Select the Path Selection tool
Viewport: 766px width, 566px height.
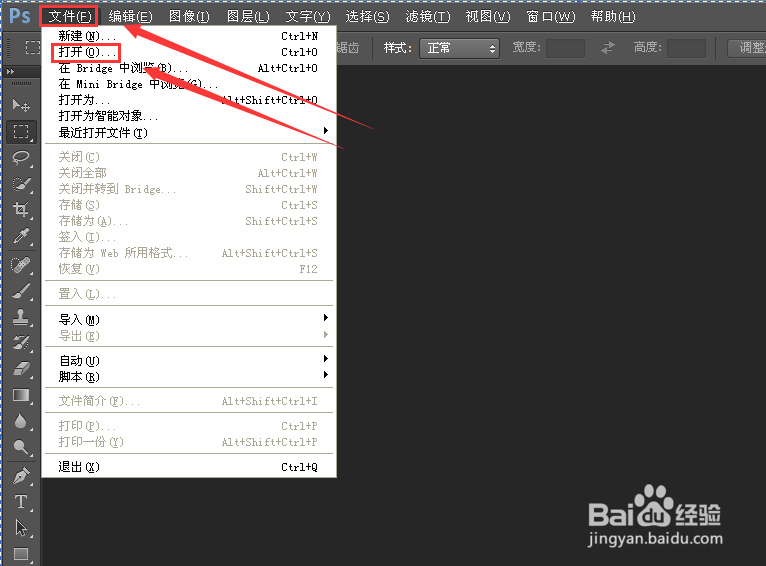[21, 528]
